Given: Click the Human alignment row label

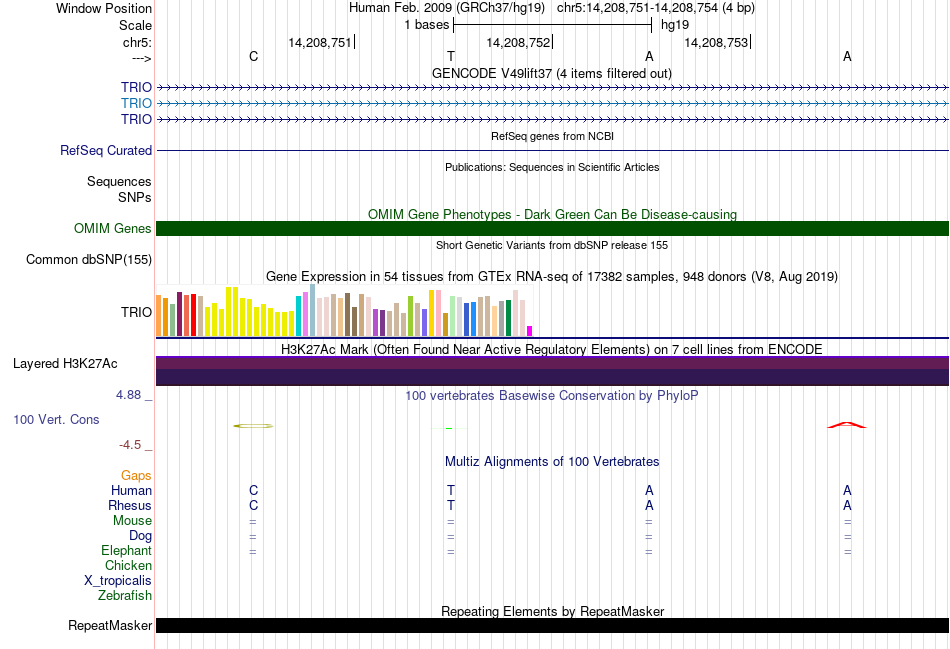Looking at the screenshot, I should [131, 490].
